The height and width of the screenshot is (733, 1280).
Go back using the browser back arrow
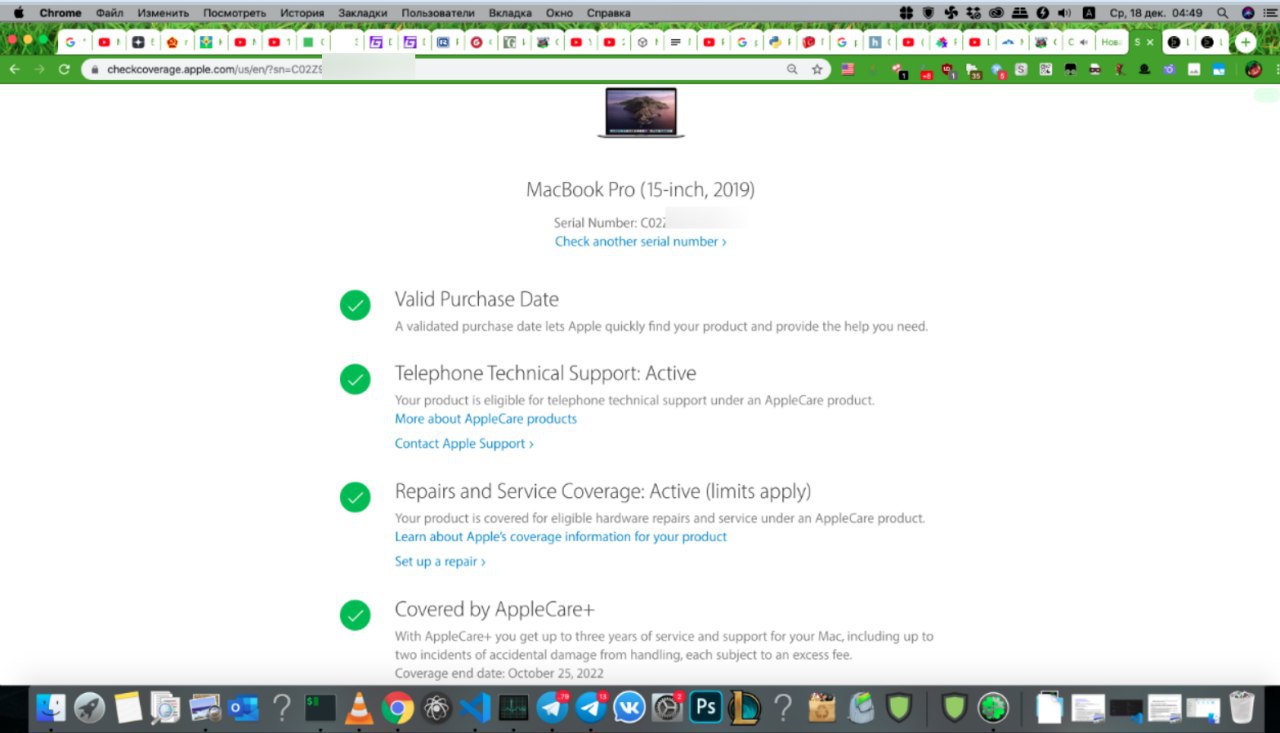point(15,69)
